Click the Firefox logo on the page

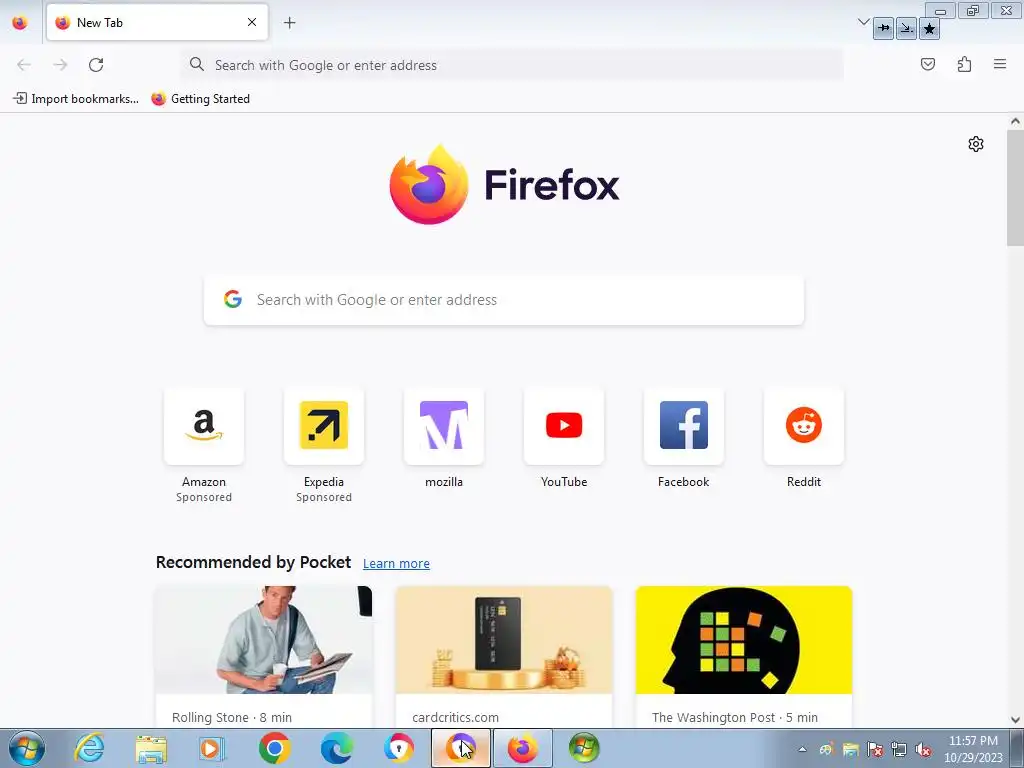coord(504,185)
